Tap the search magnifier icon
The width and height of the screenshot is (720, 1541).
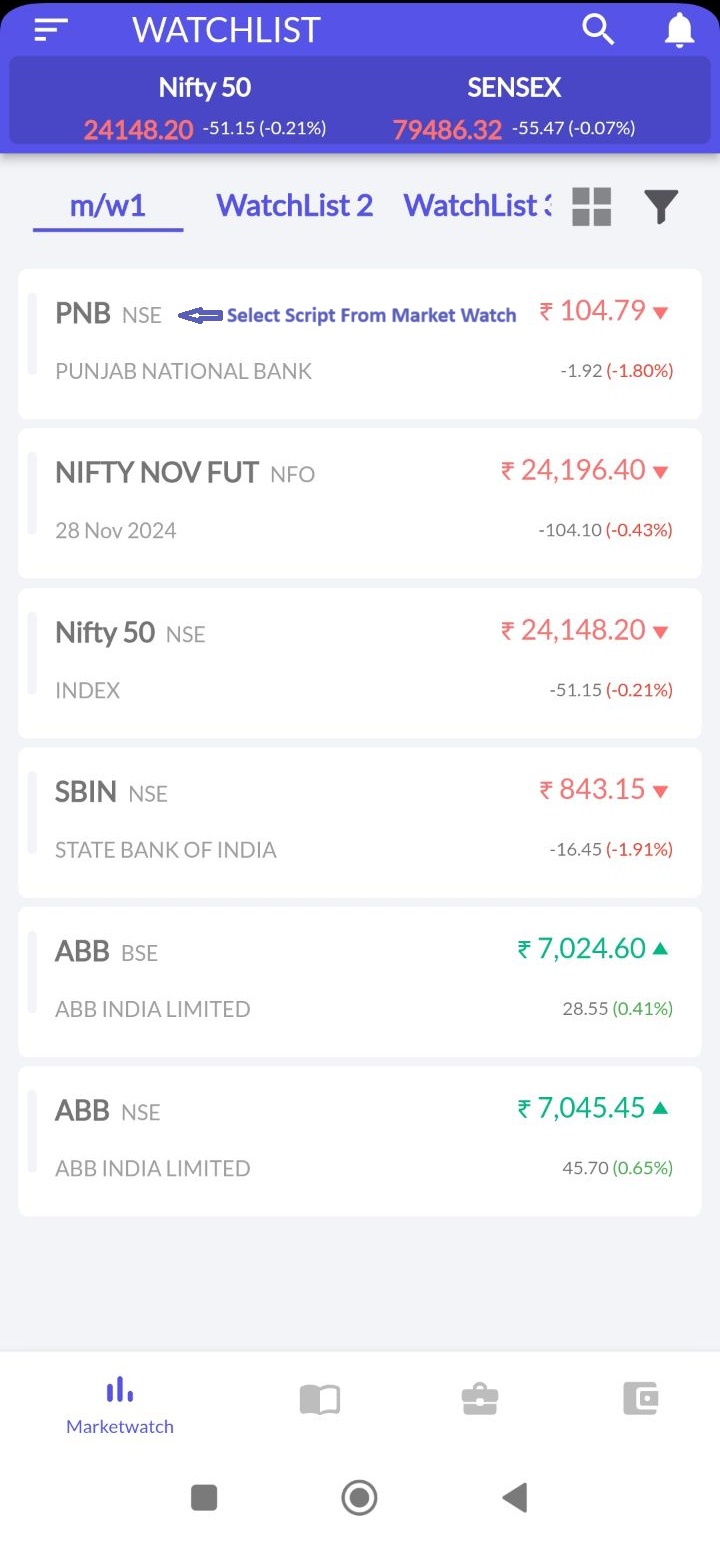coord(598,30)
